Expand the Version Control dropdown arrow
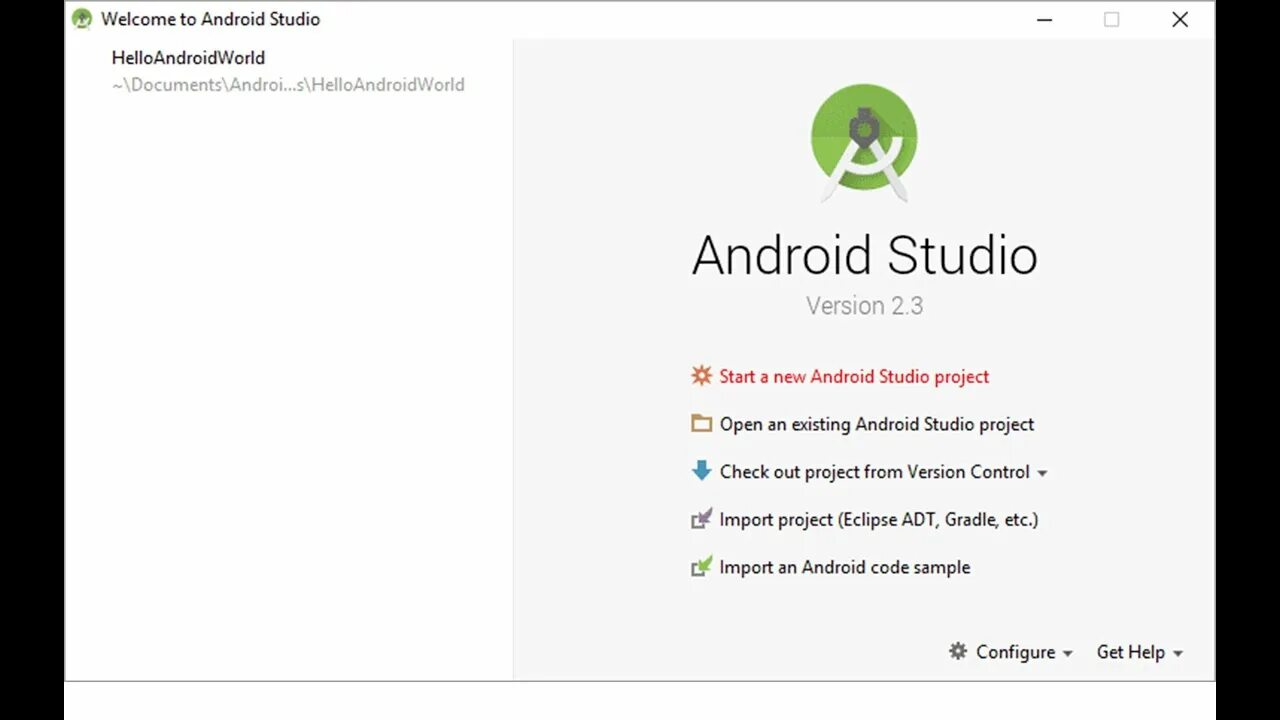Viewport: 1280px width, 720px height. pos(1042,473)
